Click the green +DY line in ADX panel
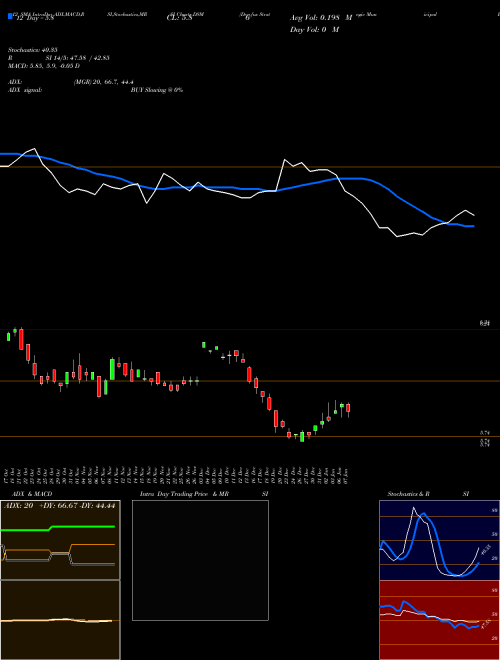Viewport: 500px width, 660px height. (58, 528)
